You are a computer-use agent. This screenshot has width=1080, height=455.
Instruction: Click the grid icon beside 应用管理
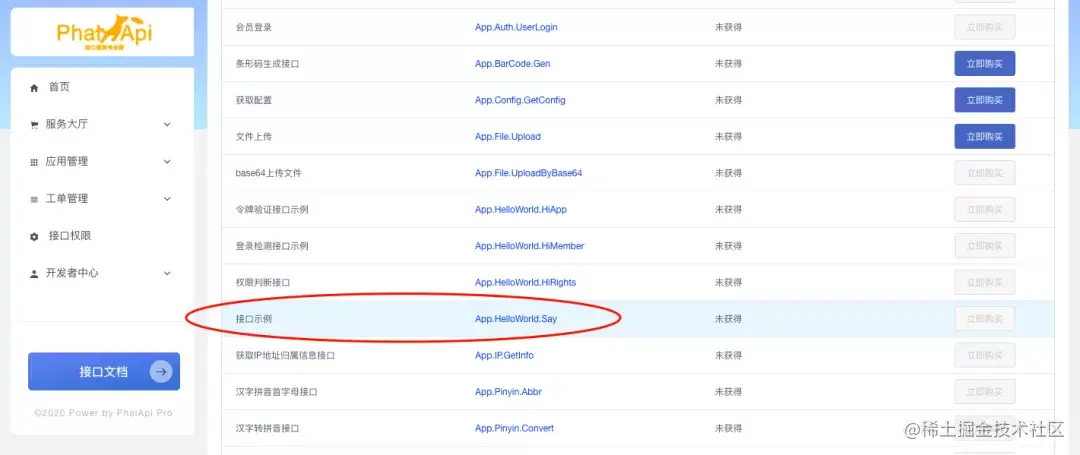[x=34, y=162]
